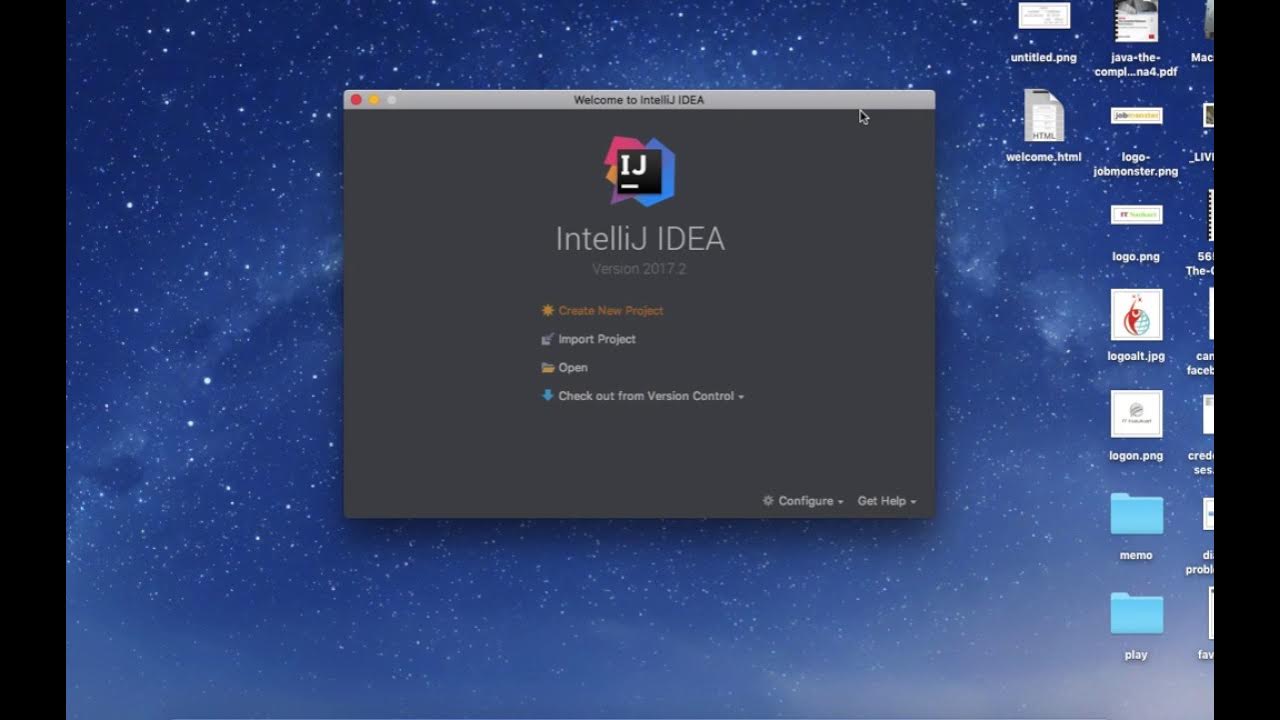Click the Configure gear icon
Viewport: 1280px width, 720px height.
tap(768, 500)
